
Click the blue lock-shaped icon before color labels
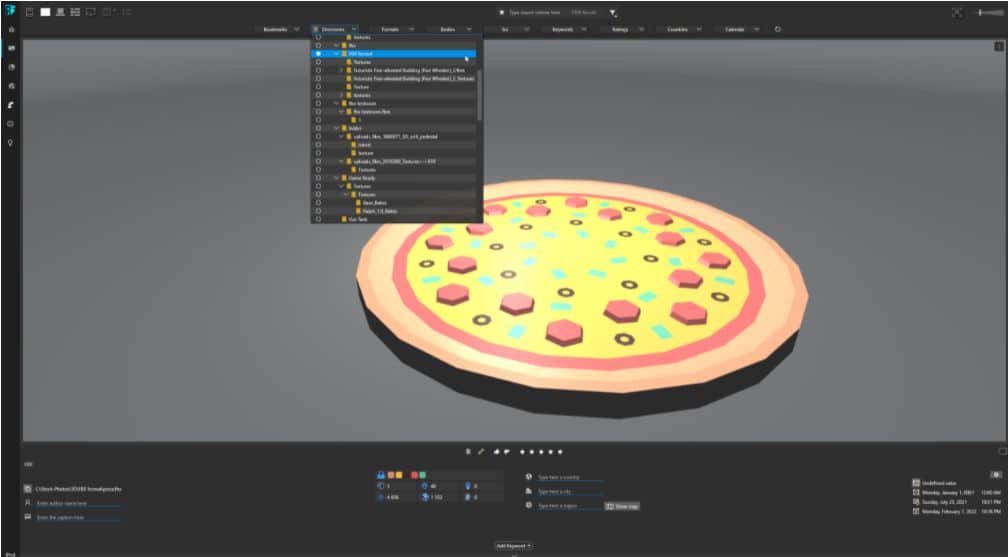coord(381,475)
